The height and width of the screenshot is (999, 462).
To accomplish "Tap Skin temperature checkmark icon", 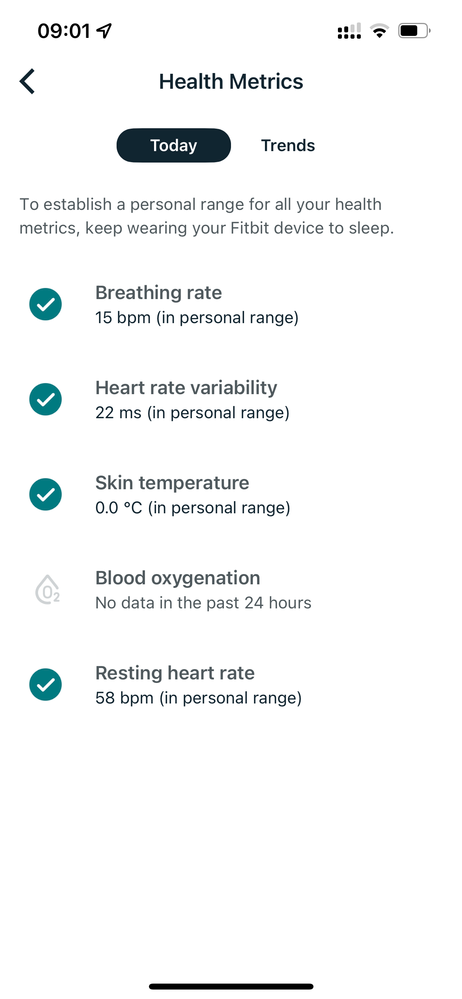I will tap(45, 495).
